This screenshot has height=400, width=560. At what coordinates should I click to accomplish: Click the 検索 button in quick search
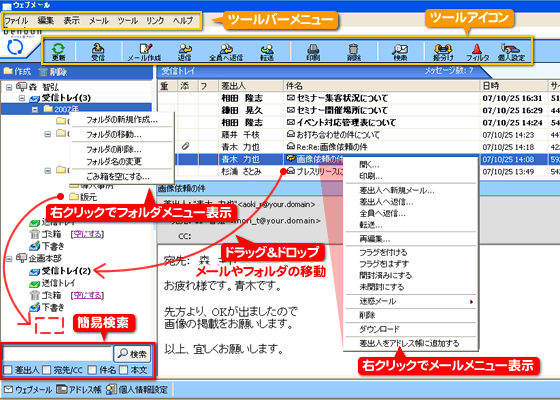click(x=132, y=354)
